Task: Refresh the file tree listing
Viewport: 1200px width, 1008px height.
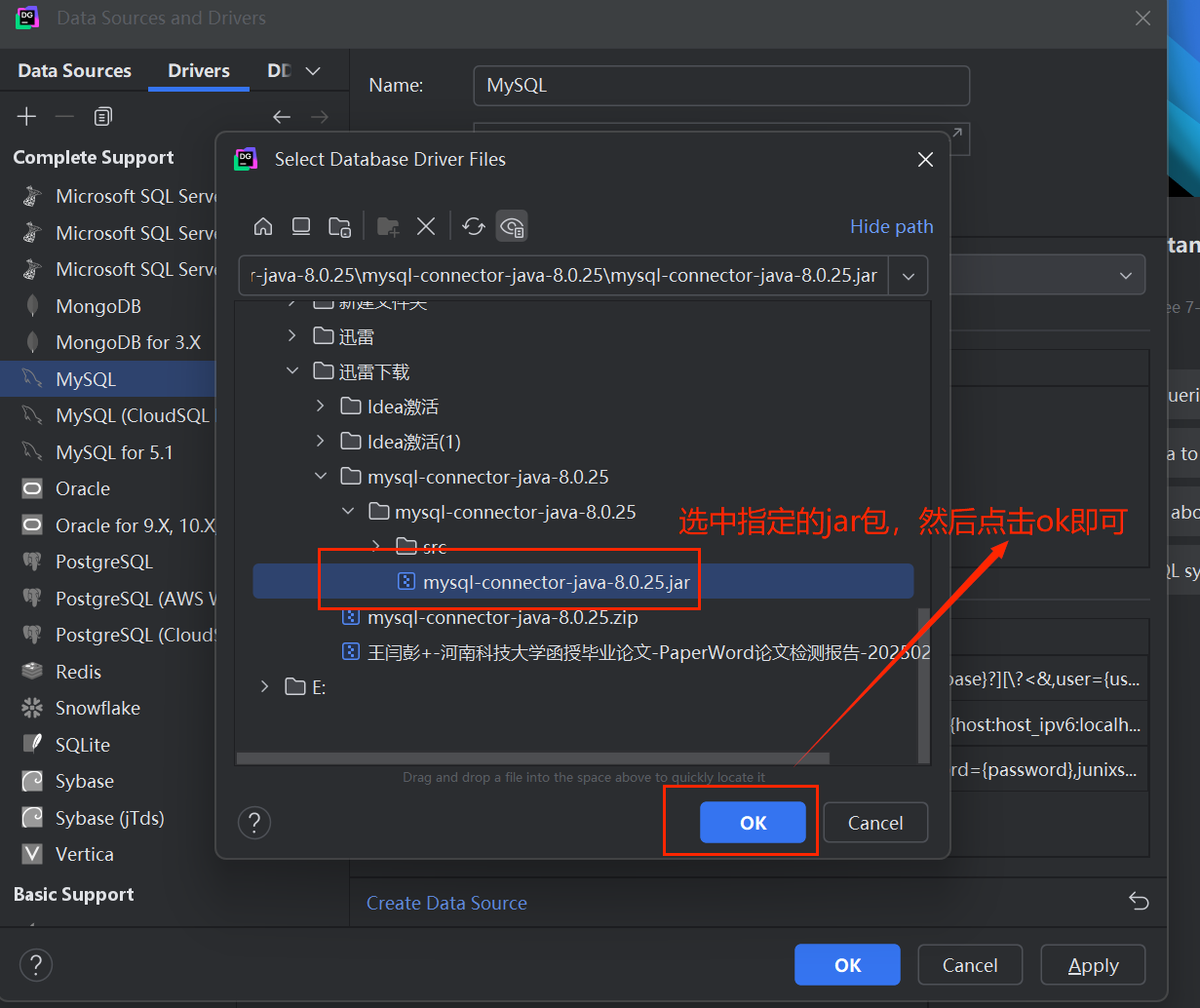Action: [x=474, y=226]
